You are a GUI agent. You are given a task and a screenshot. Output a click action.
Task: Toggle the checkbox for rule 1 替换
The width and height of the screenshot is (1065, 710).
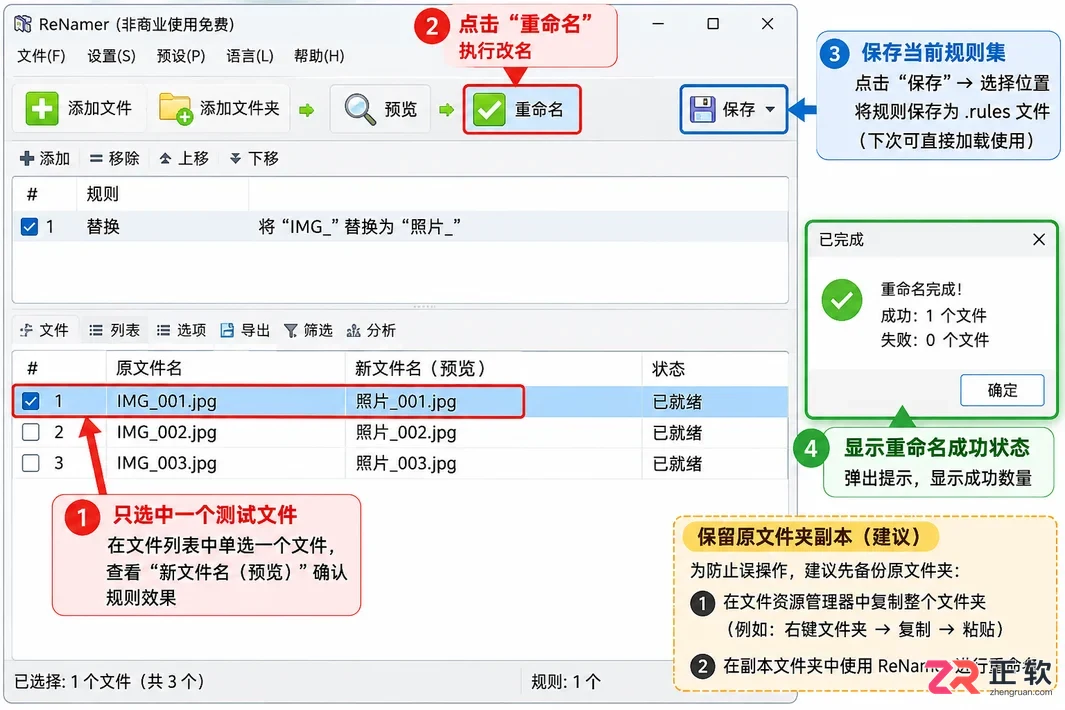pos(29,226)
